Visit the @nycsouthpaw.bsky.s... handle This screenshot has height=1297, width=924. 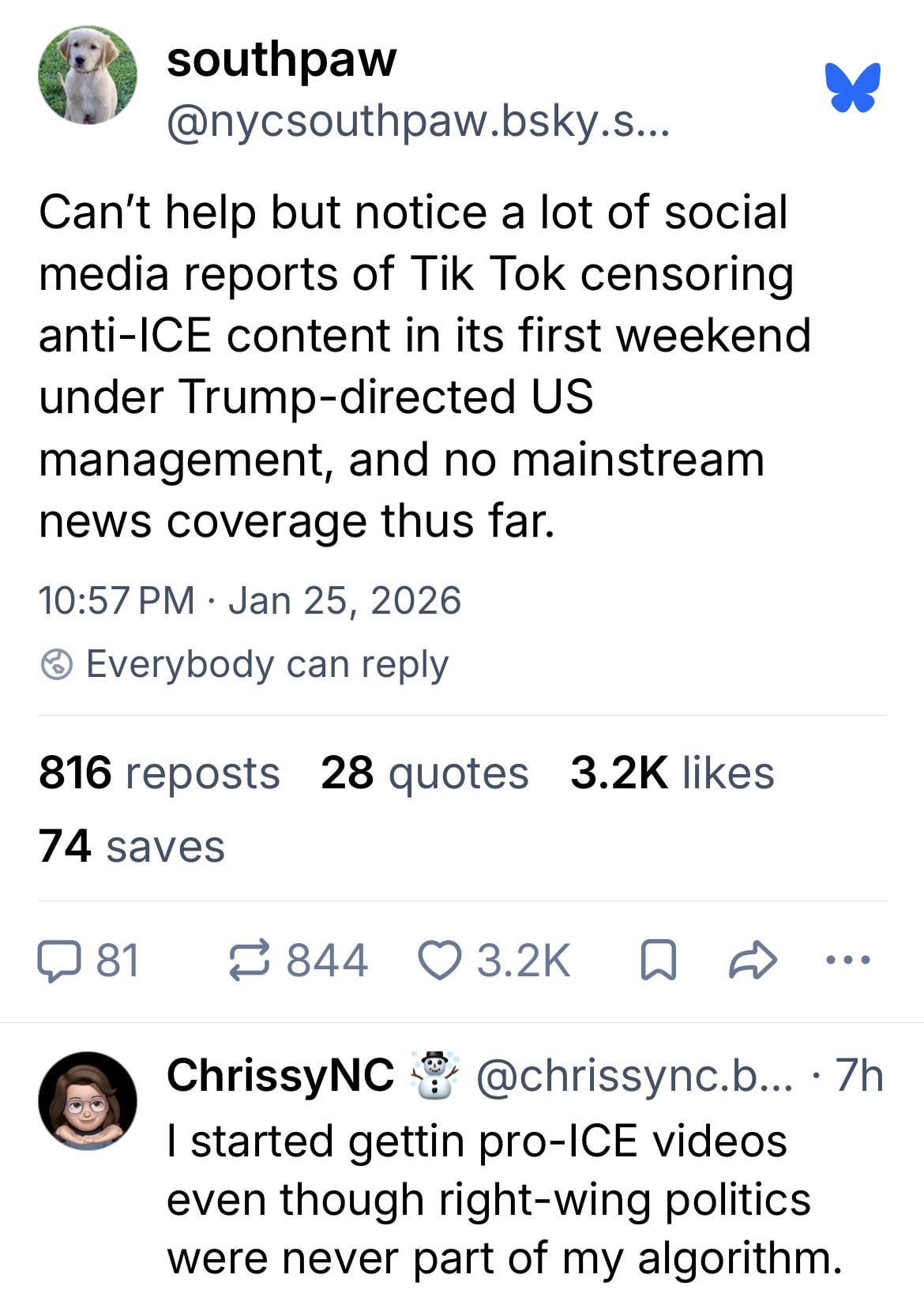[x=417, y=122]
